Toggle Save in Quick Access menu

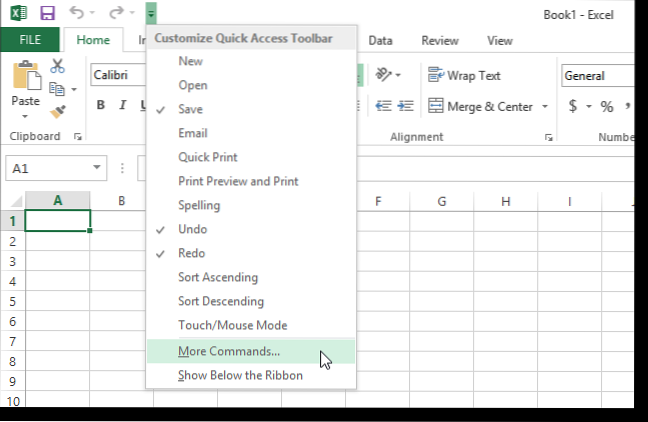pyautogui.click(x=251, y=109)
